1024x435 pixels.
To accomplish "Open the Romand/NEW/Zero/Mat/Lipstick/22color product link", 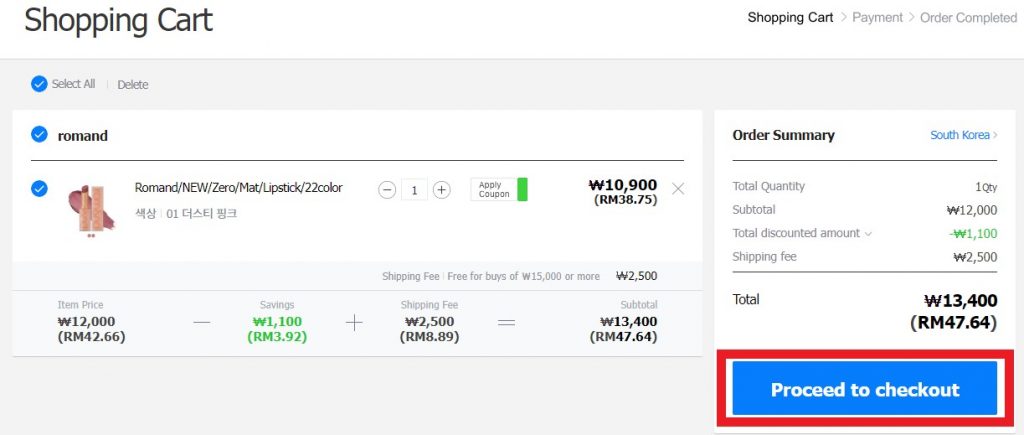I will (238, 188).
